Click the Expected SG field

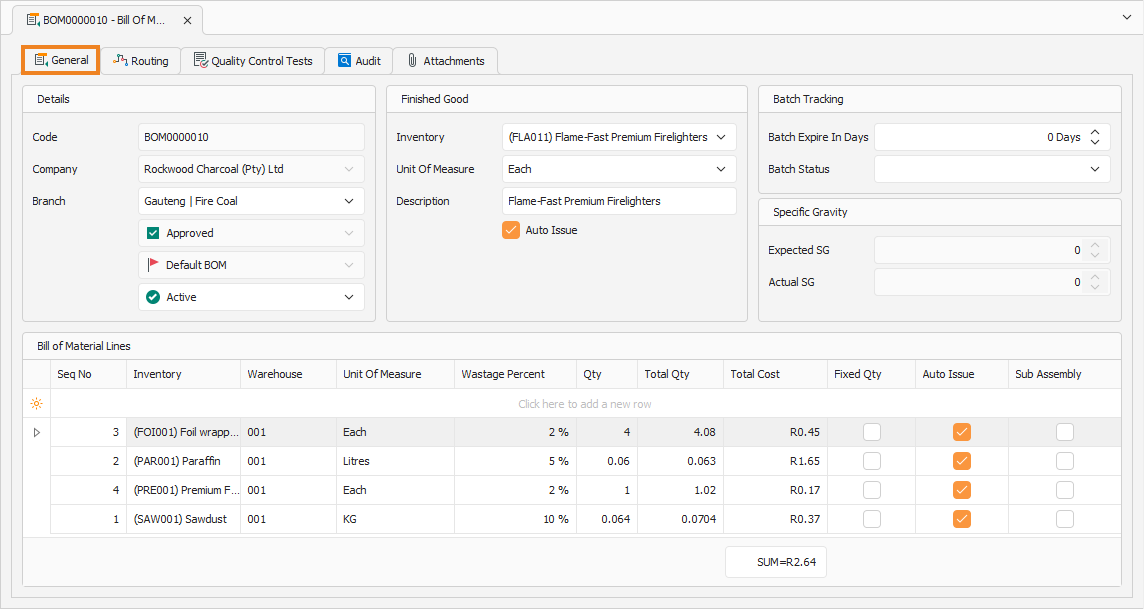click(x=992, y=250)
